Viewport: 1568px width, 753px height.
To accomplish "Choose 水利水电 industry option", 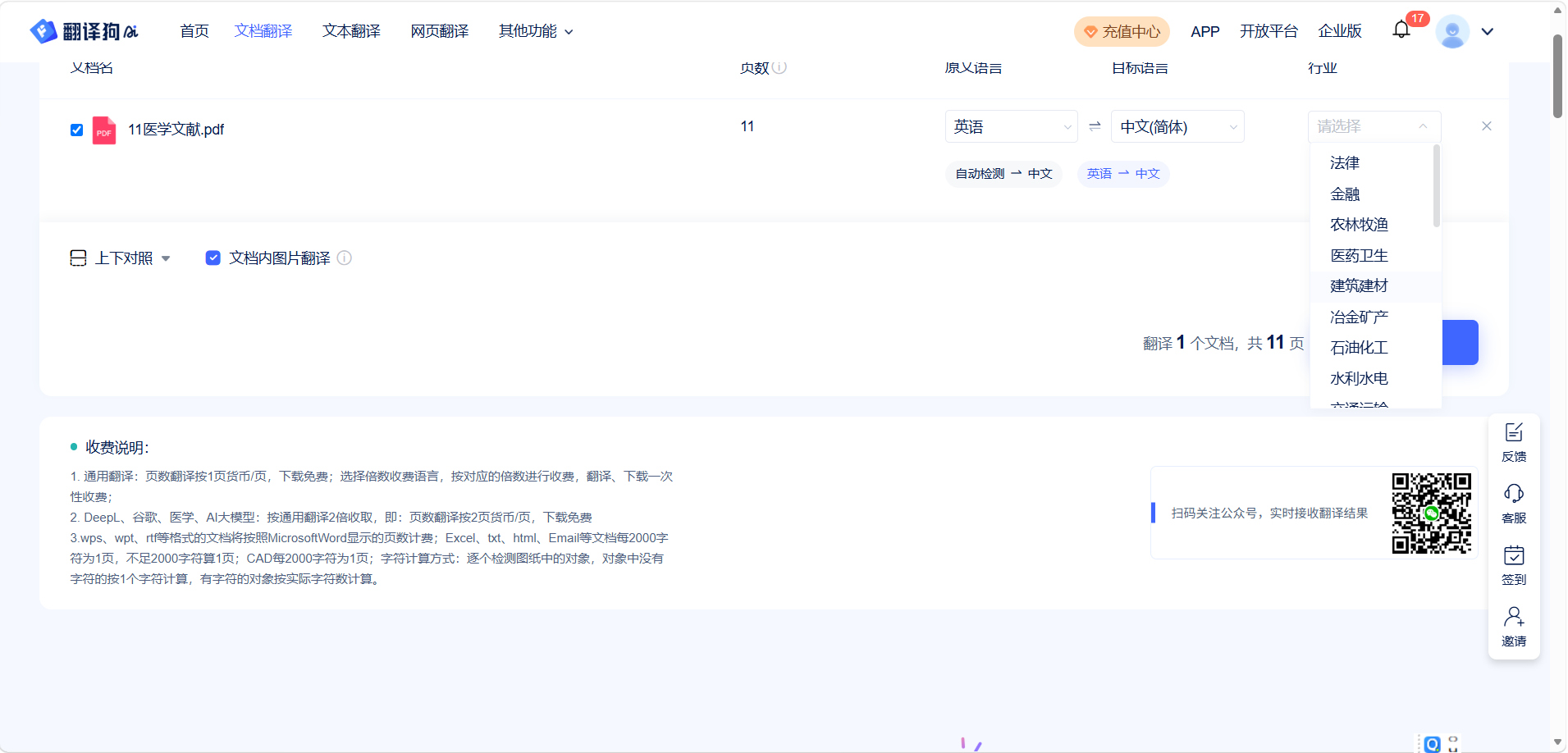I will pos(1375,379).
